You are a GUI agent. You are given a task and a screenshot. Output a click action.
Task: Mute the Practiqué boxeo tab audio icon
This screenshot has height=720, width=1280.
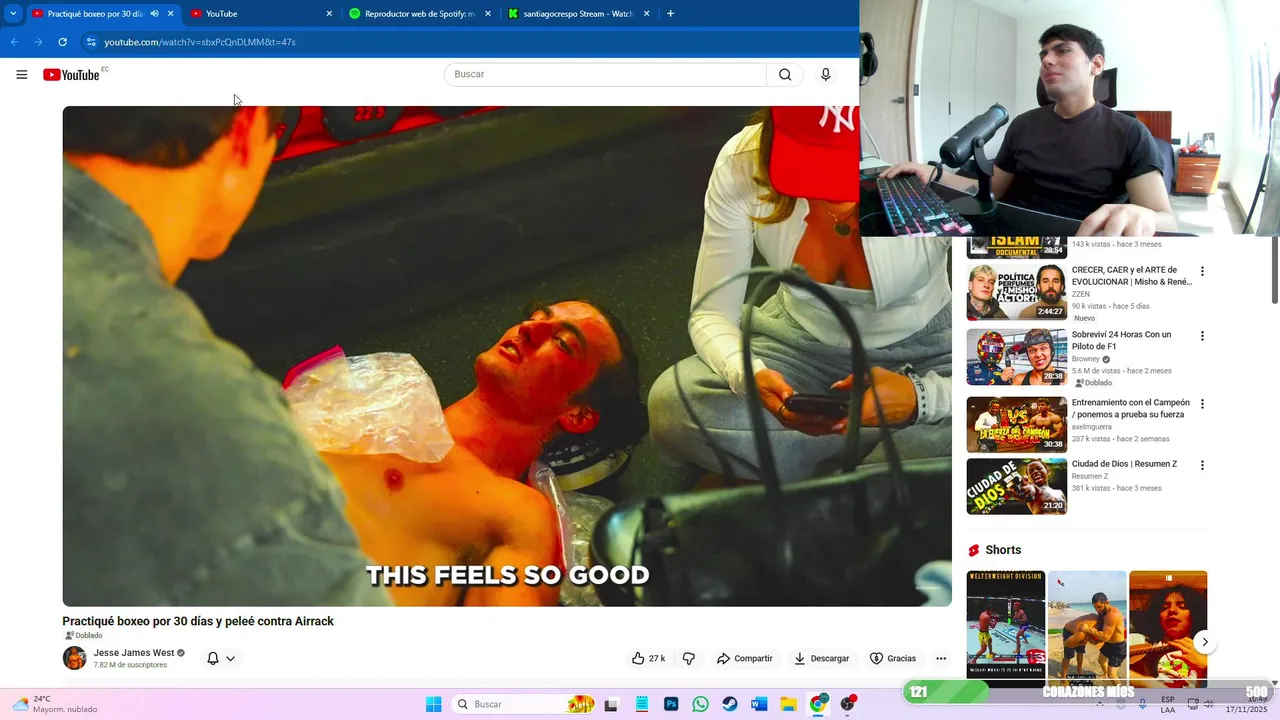[154, 14]
